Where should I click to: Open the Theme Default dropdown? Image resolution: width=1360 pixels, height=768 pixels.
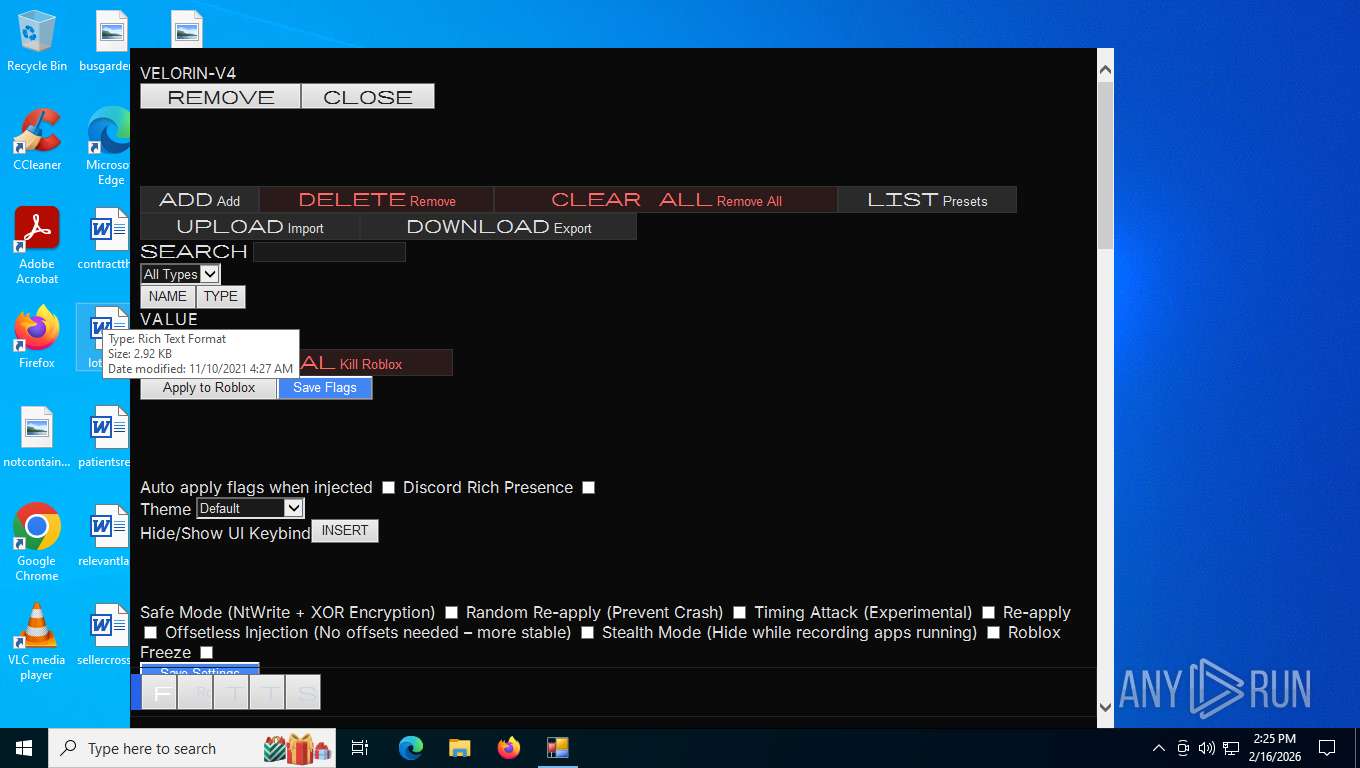click(250, 508)
